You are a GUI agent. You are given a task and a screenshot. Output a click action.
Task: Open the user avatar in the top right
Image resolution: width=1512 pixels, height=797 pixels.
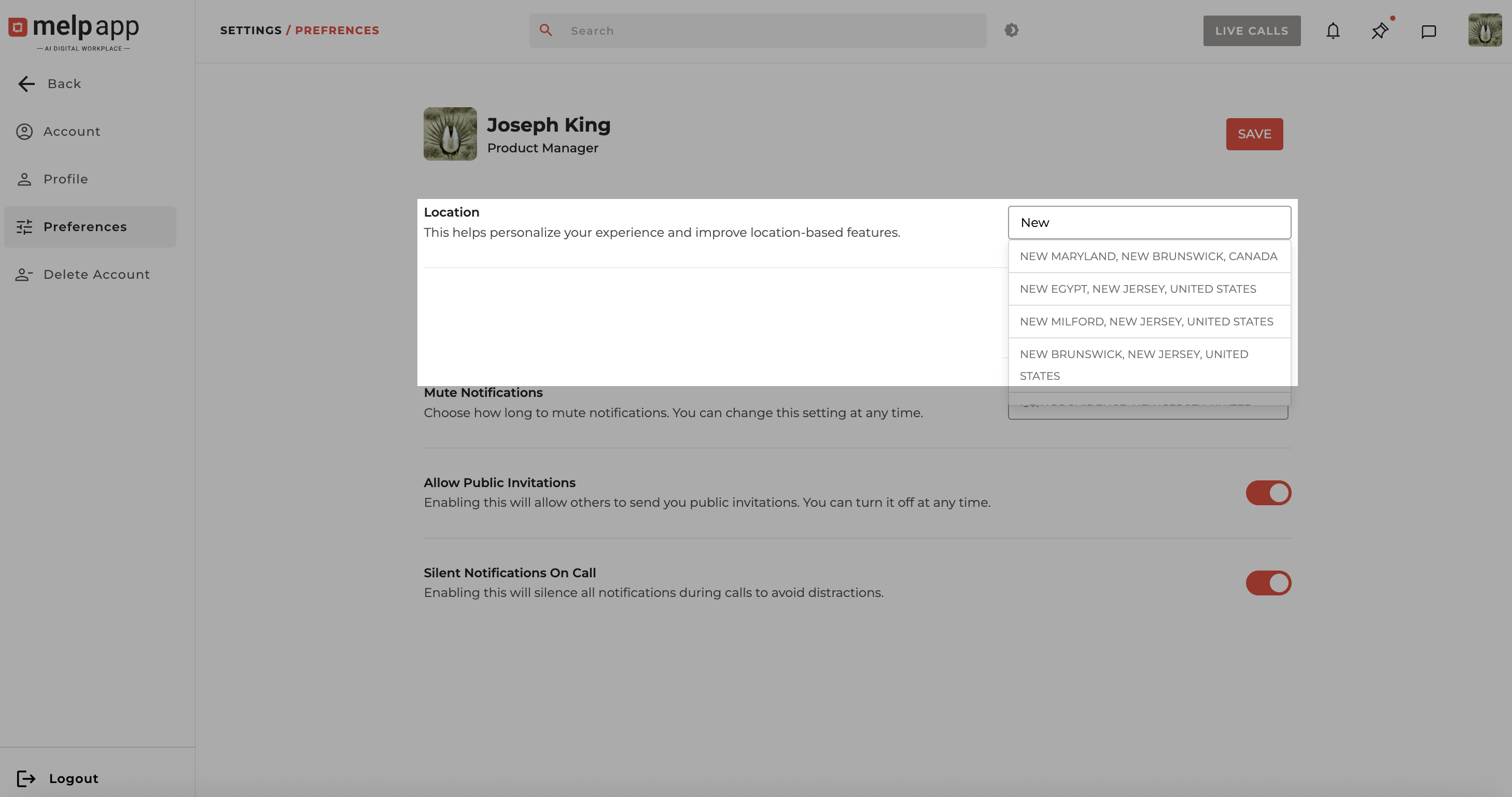click(x=1485, y=31)
